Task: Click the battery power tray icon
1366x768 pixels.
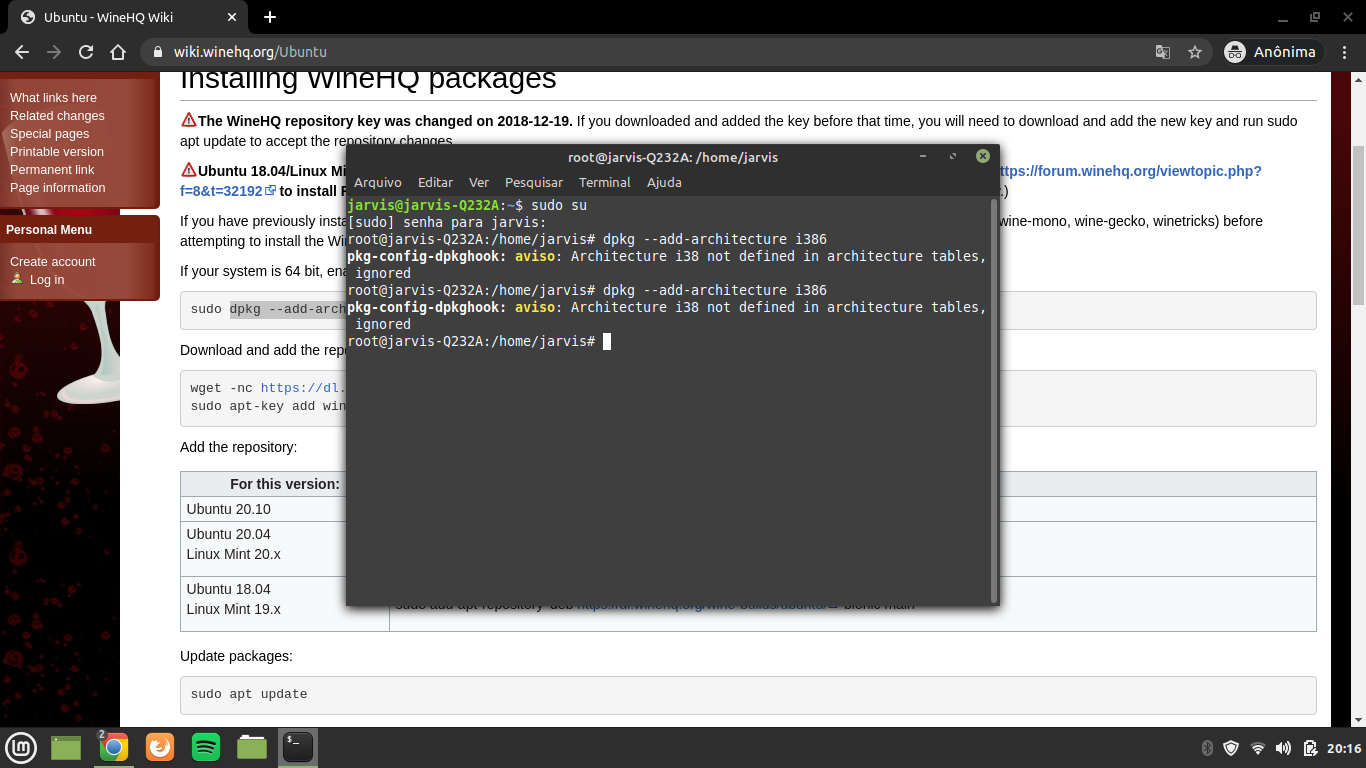Action: click(x=1309, y=748)
